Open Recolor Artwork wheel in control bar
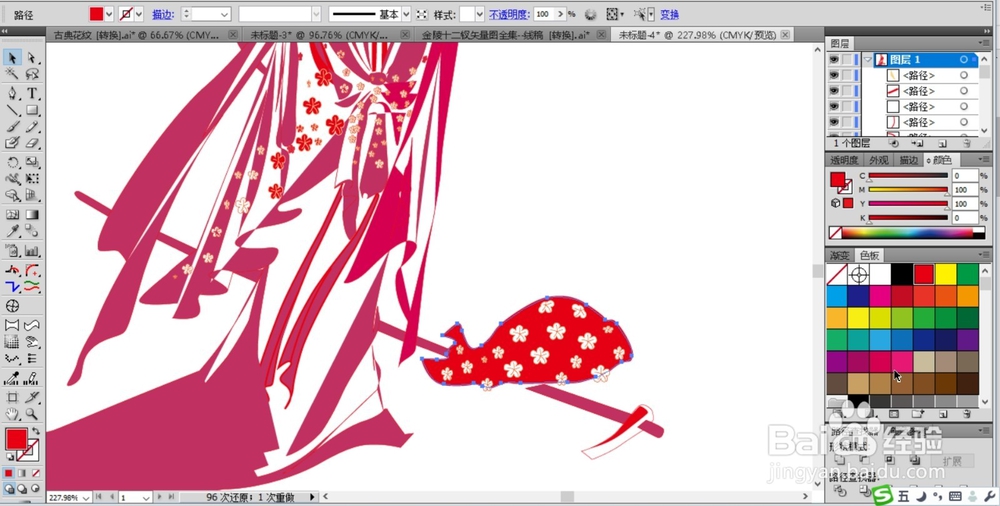This screenshot has width=1000, height=506. [590, 14]
